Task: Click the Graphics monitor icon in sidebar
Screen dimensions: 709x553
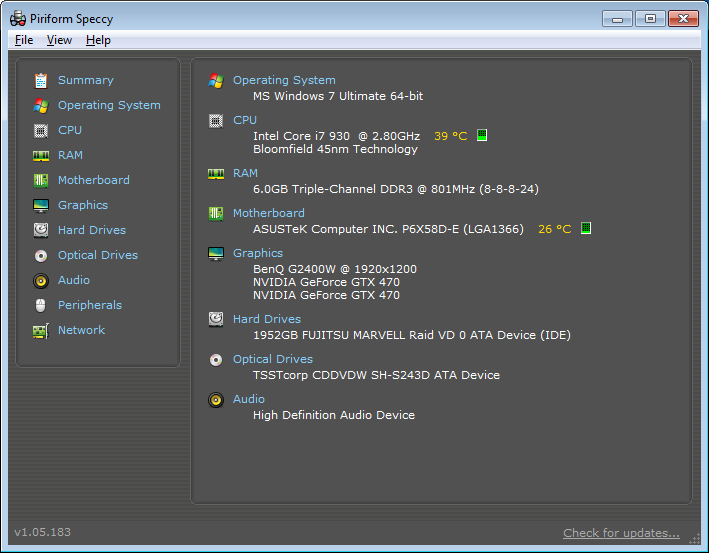Action: click(x=41, y=206)
